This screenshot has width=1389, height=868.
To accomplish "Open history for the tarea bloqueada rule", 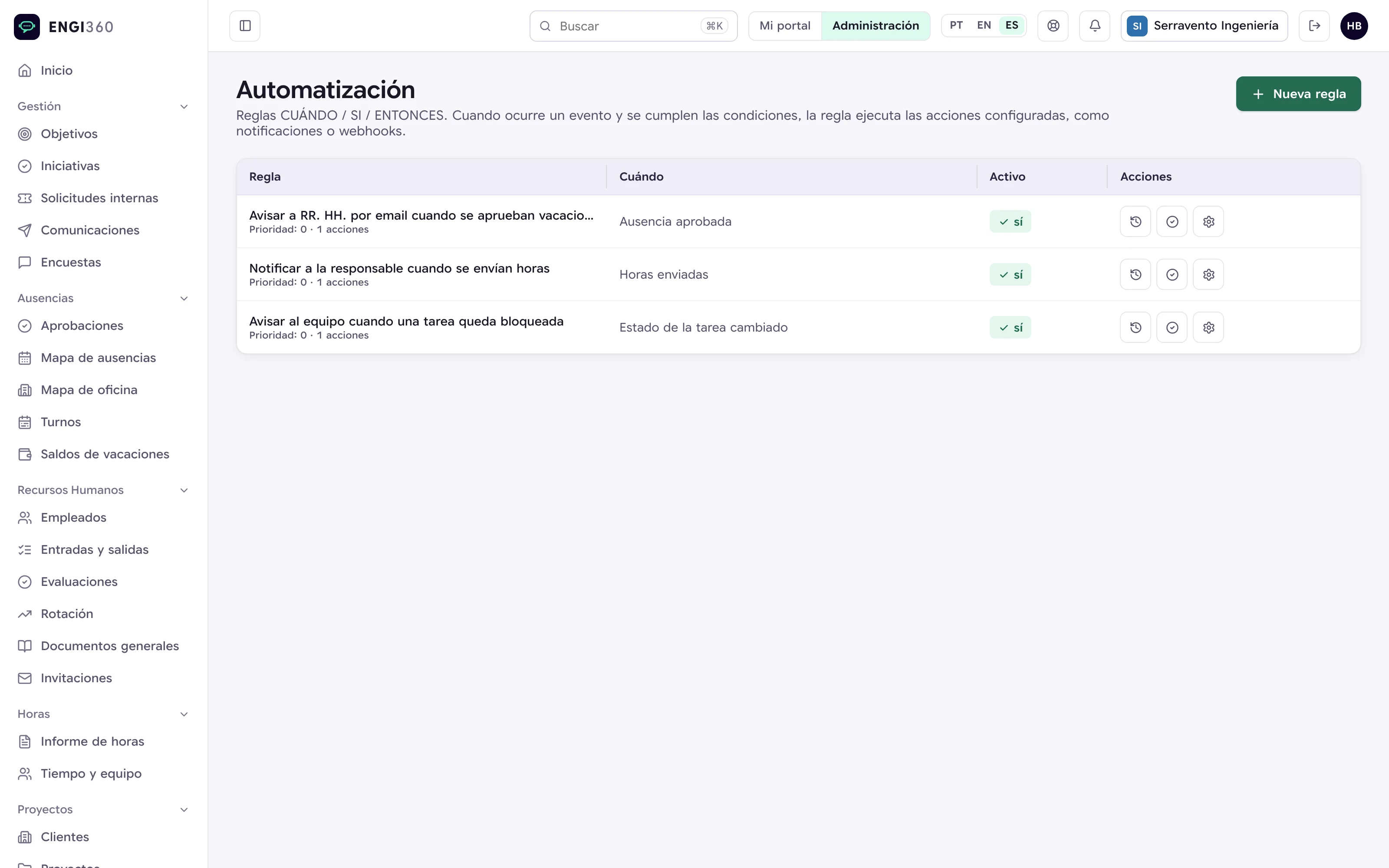I will tap(1136, 327).
